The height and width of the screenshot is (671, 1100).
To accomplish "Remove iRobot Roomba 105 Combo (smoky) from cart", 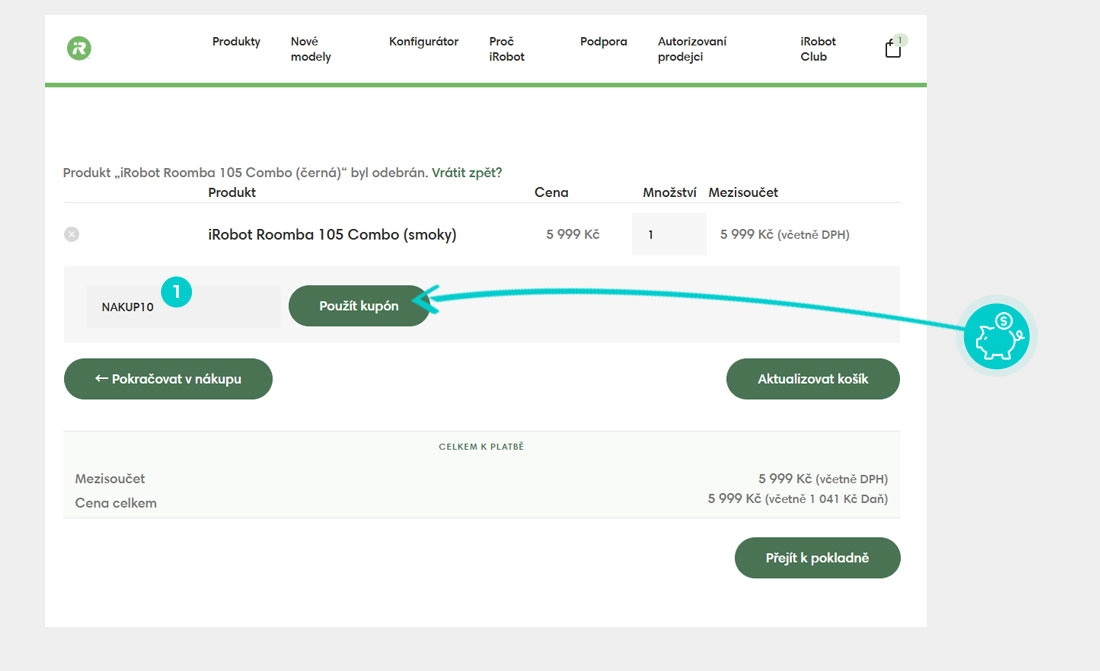I will click(x=72, y=234).
